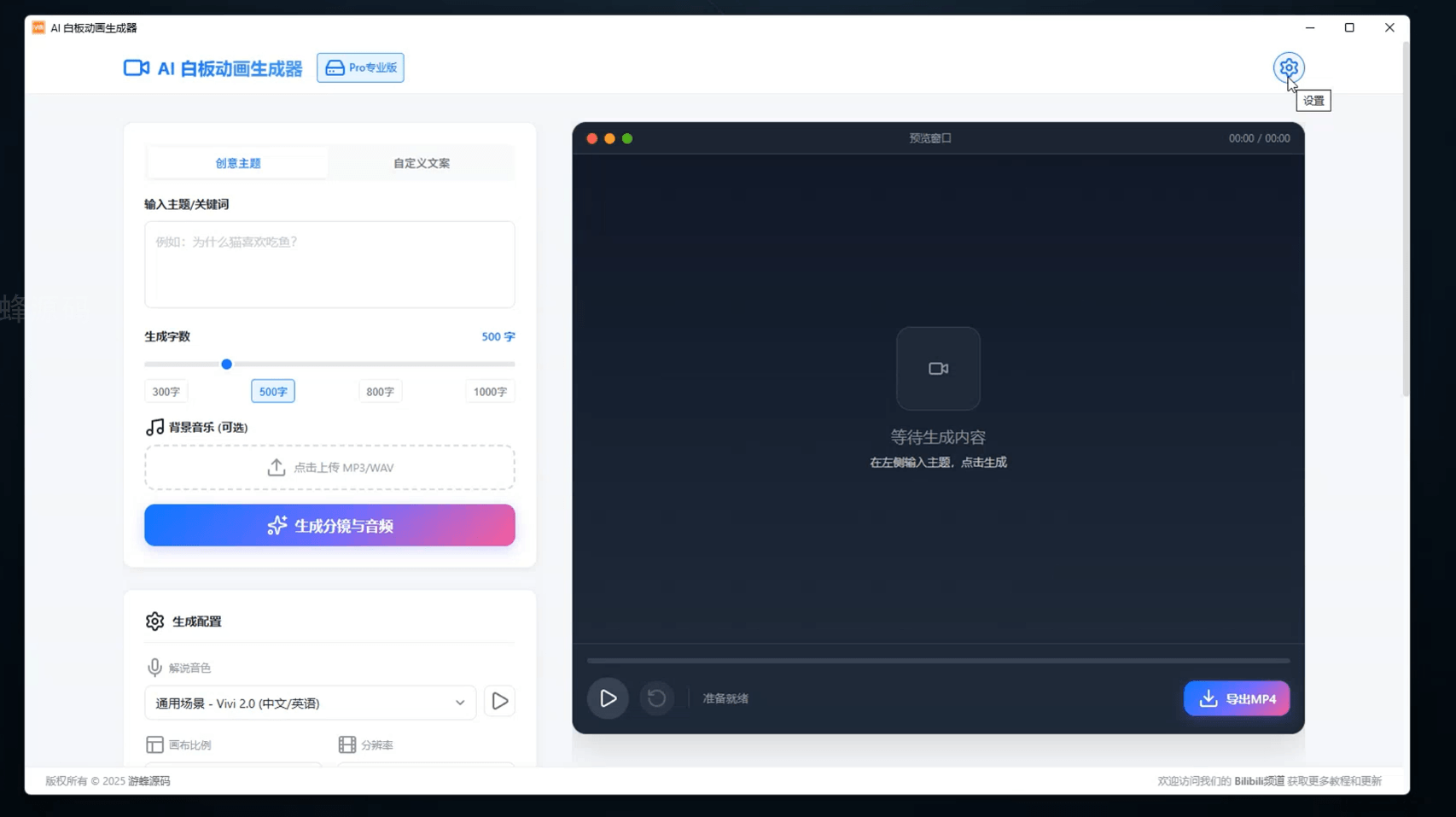Click the app icon in title bar
The width and height of the screenshot is (1456, 817).
pyautogui.click(x=38, y=27)
